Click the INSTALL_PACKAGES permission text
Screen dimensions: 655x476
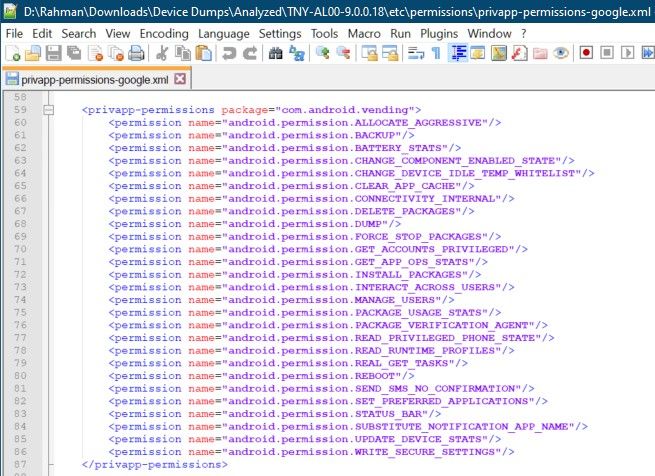point(408,275)
